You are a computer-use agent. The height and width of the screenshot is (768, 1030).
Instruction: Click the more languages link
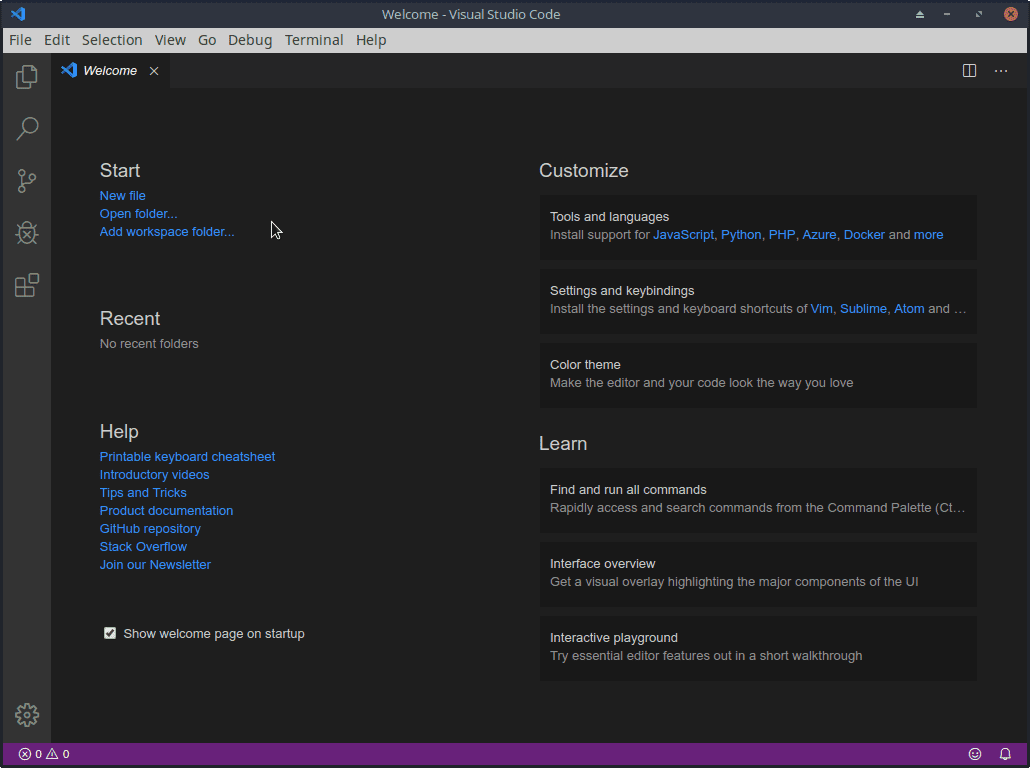point(928,235)
